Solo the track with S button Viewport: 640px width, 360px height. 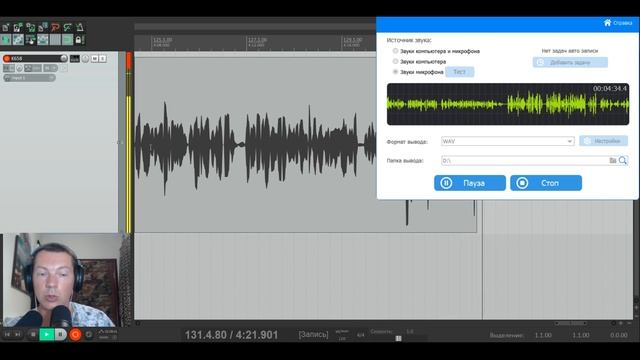point(102,59)
